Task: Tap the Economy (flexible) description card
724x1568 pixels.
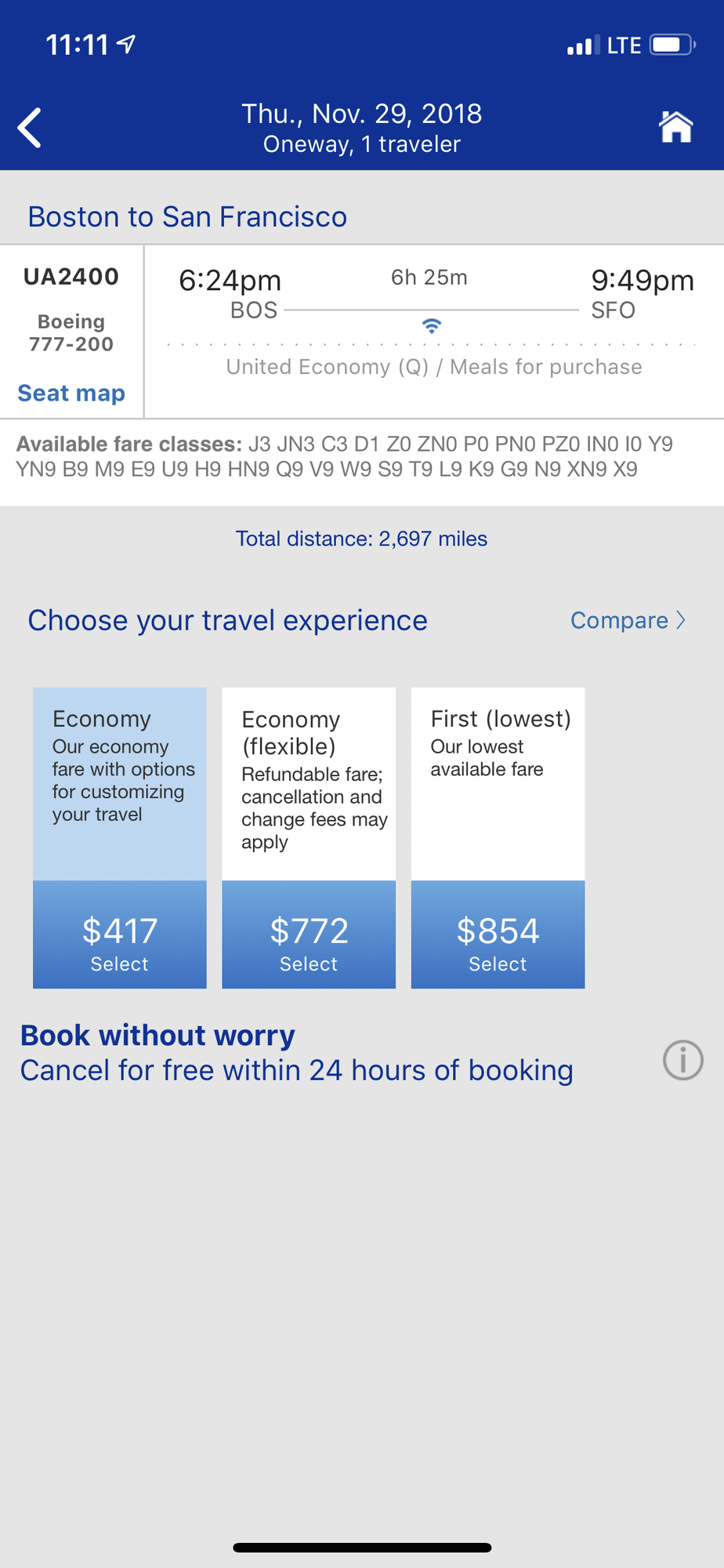Action: click(x=309, y=784)
